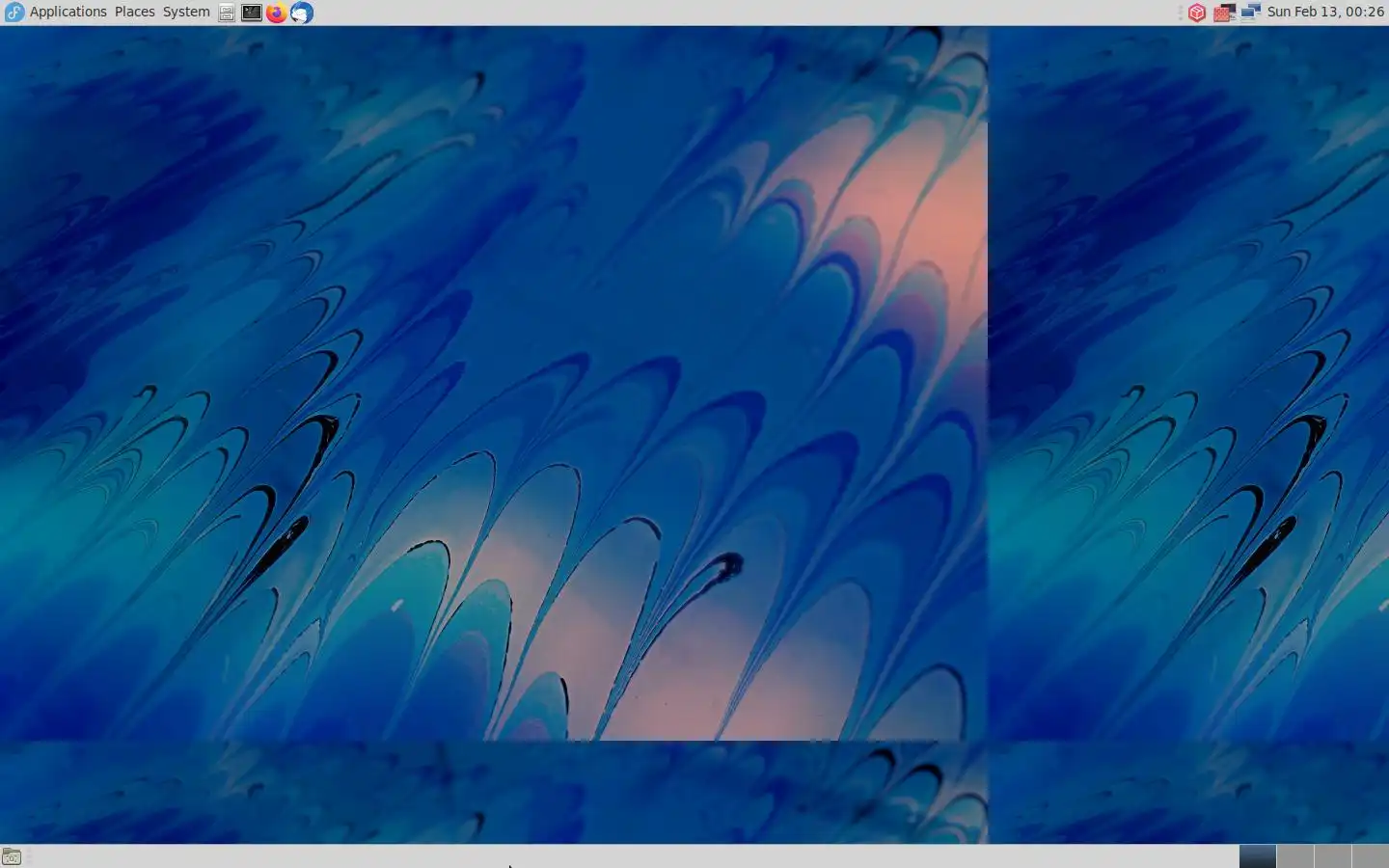Image resolution: width=1389 pixels, height=868 pixels.
Task: Switch to the first workspace
Action: coord(1258,856)
